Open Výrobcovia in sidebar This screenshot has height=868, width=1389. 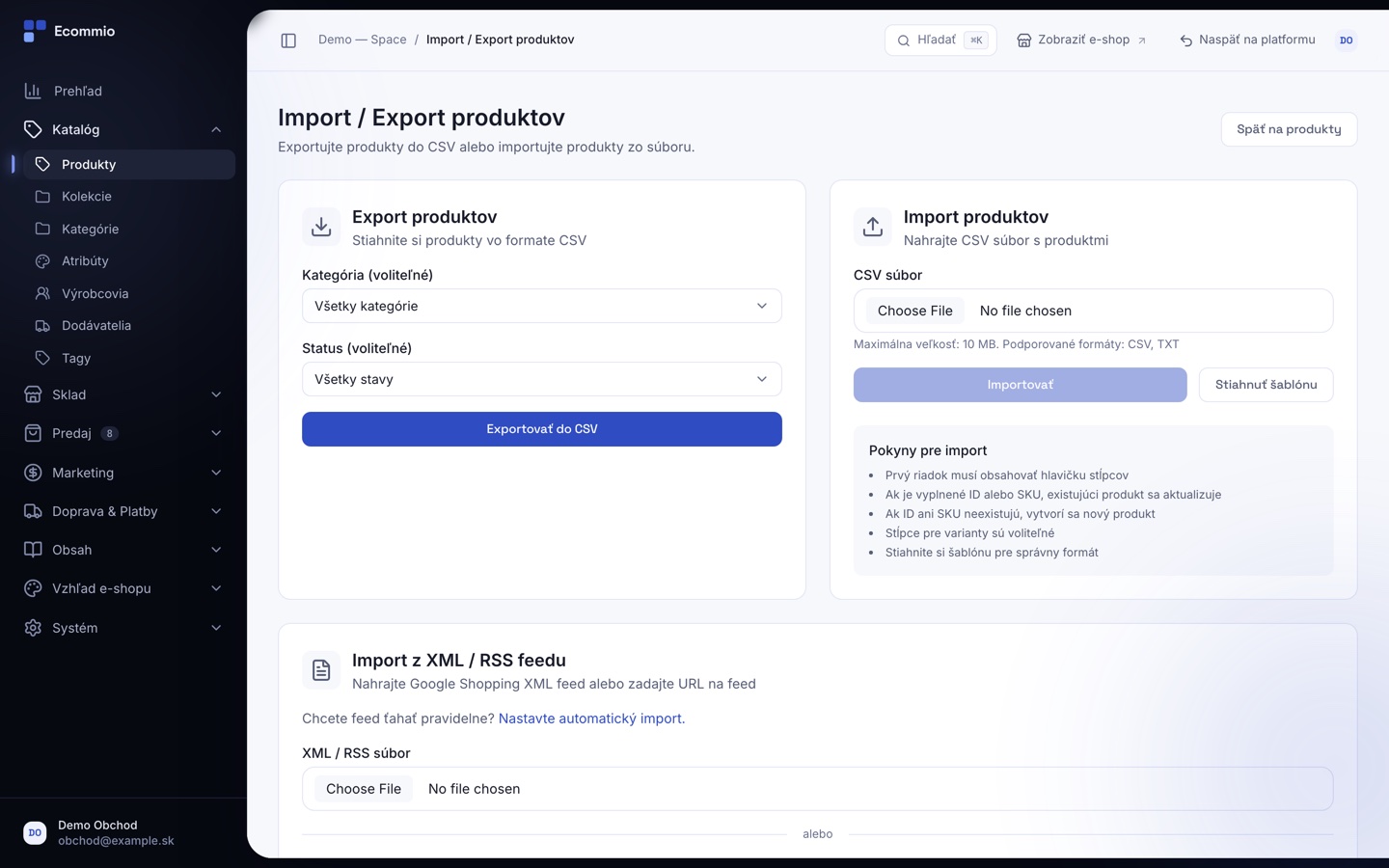pos(129,293)
